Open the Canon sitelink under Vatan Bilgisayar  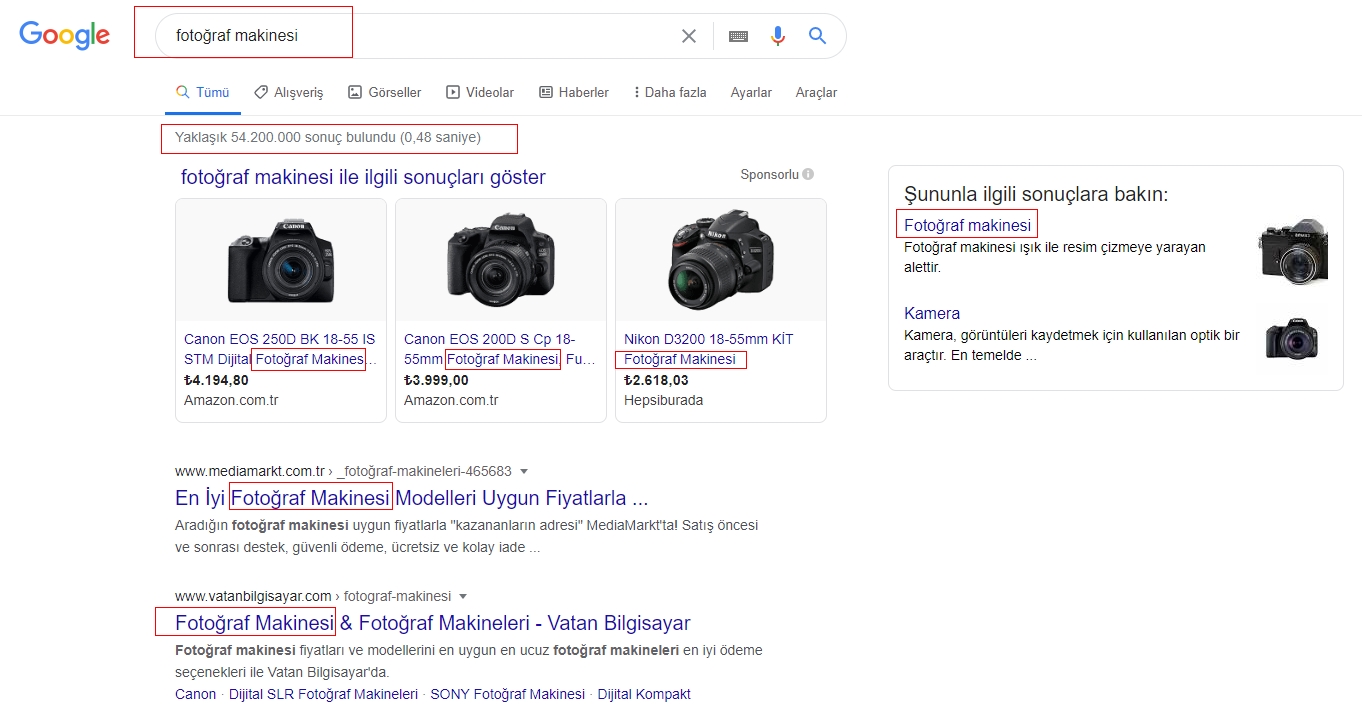click(195, 694)
